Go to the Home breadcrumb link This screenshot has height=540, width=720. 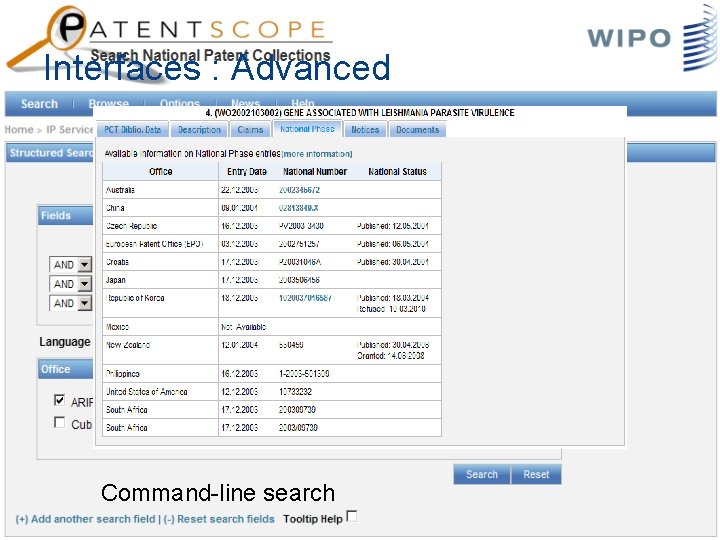[19, 129]
